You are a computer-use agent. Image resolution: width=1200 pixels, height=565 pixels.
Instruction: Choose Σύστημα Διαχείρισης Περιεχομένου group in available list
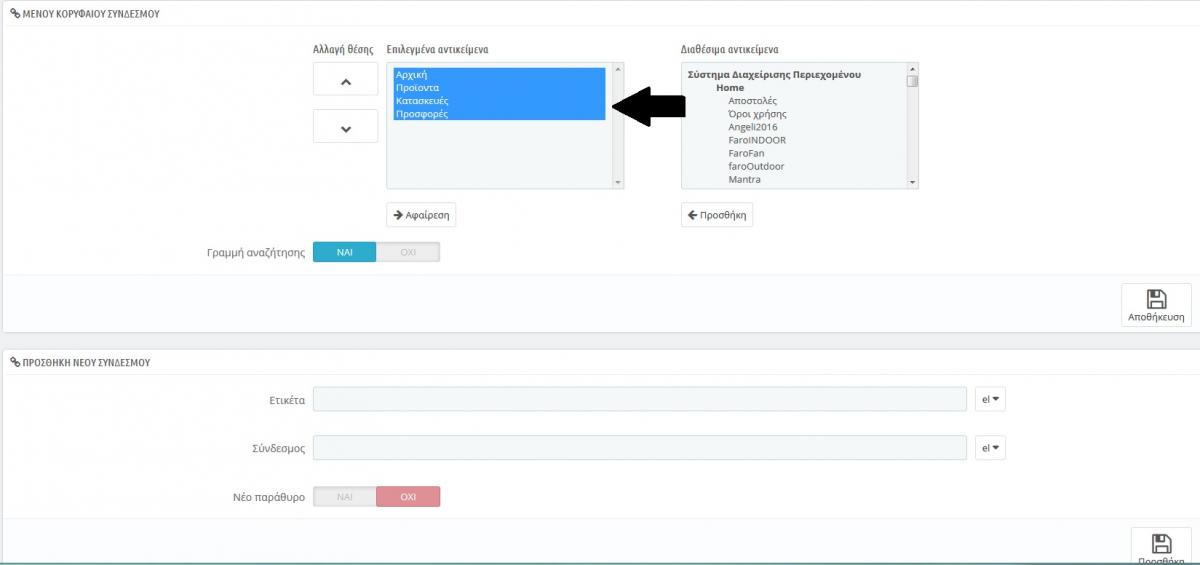(x=775, y=75)
